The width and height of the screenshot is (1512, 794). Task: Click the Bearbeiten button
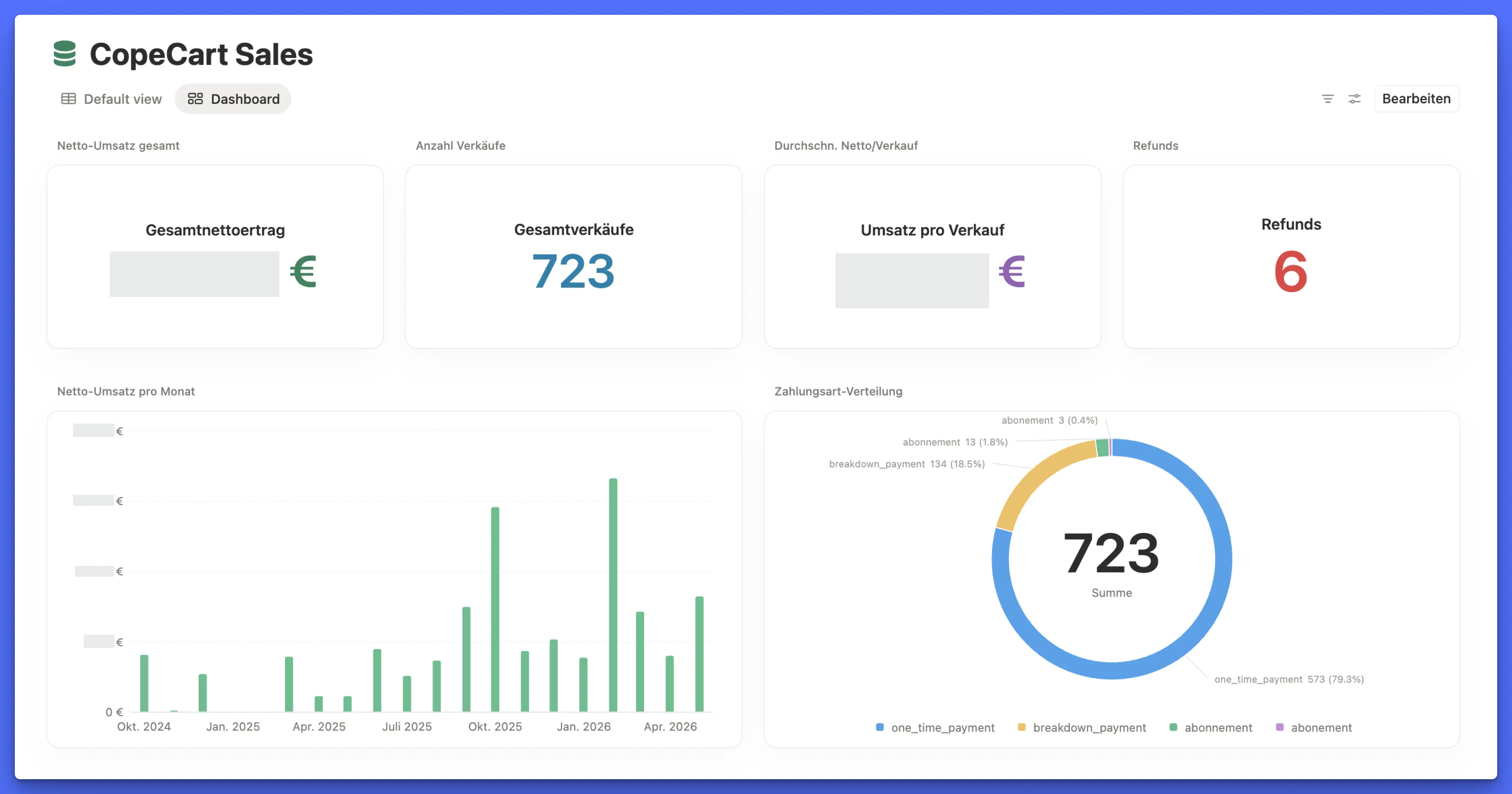[1416, 99]
